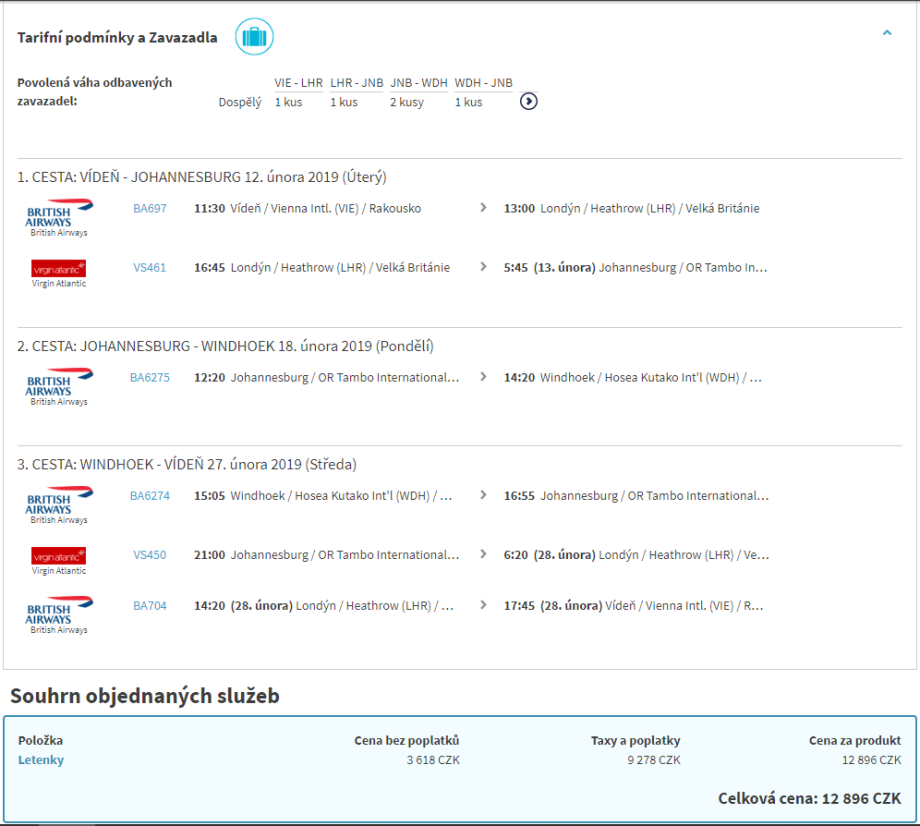The height and width of the screenshot is (826, 920).
Task: Open flight BA6275 details link
Action: pyautogui.click(x=150, y=378)
